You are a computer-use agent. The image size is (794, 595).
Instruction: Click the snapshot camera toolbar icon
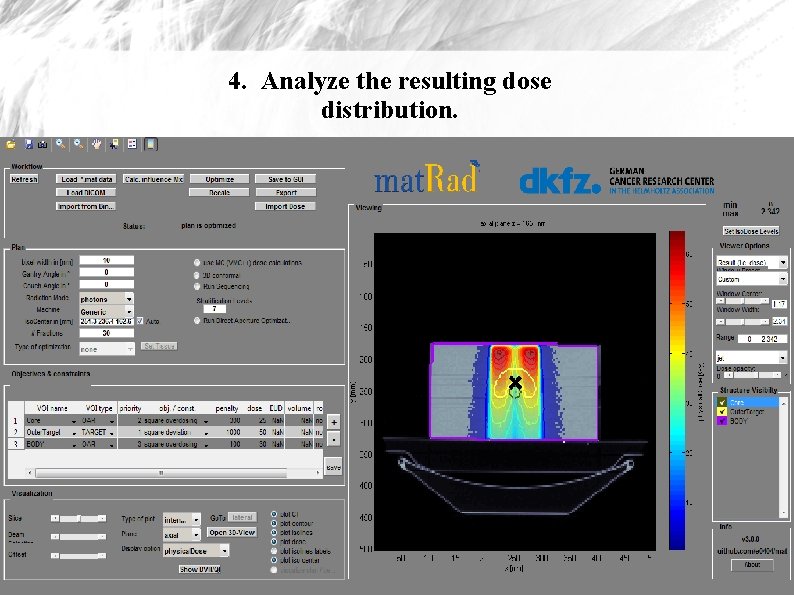(x=43, y=145)
